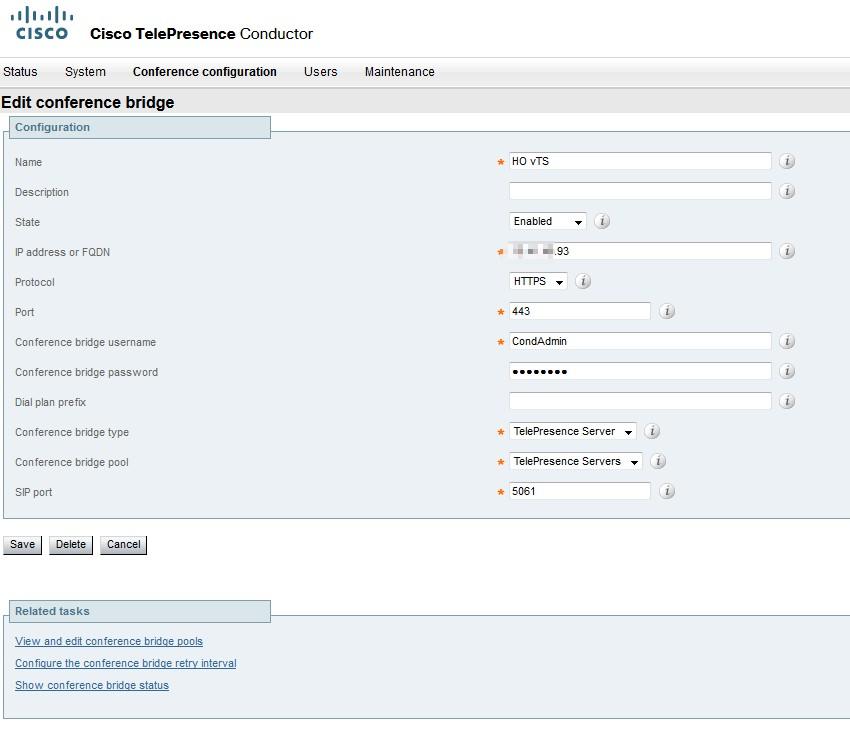Open info icon for Conference bridge password

click(787, 371)
